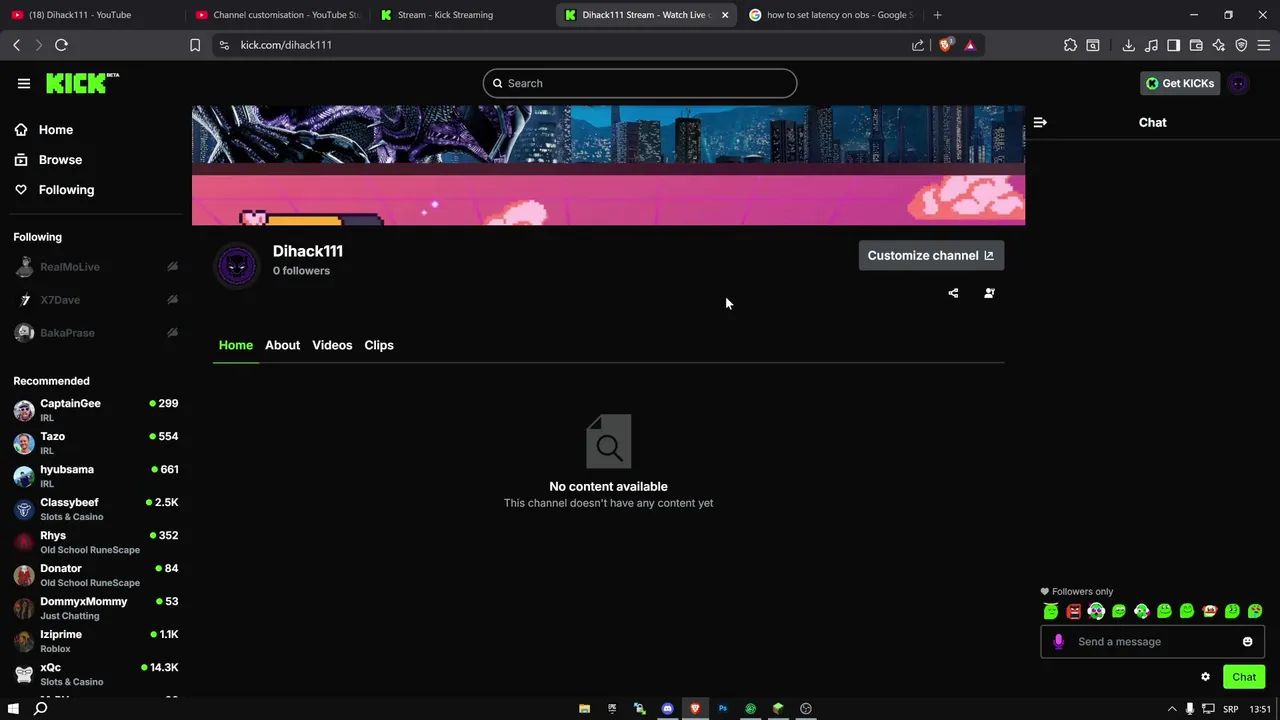Open Photoshop from the taskbar

click(x=723, y=708)
